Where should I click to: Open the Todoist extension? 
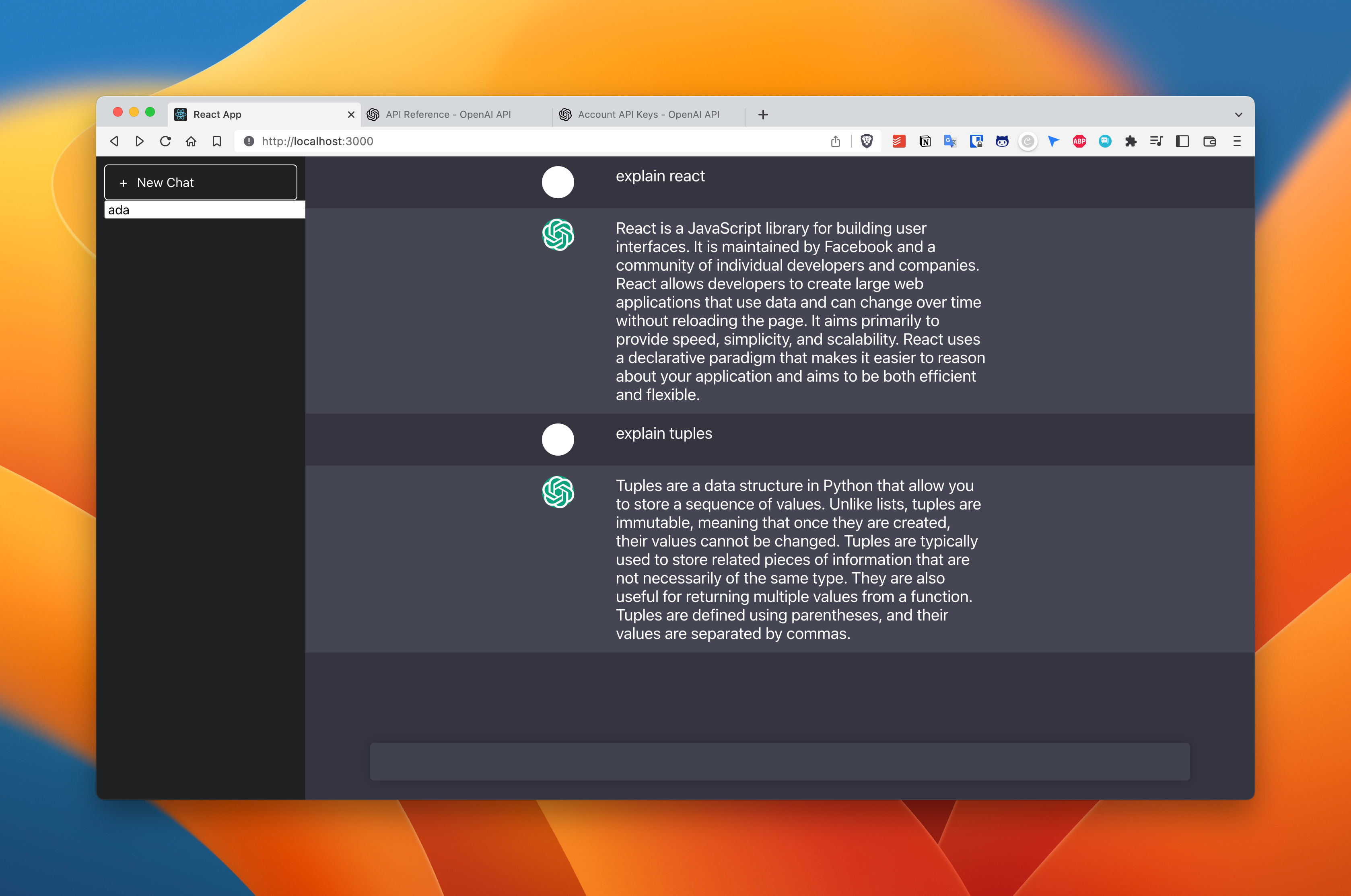point(898,141)
